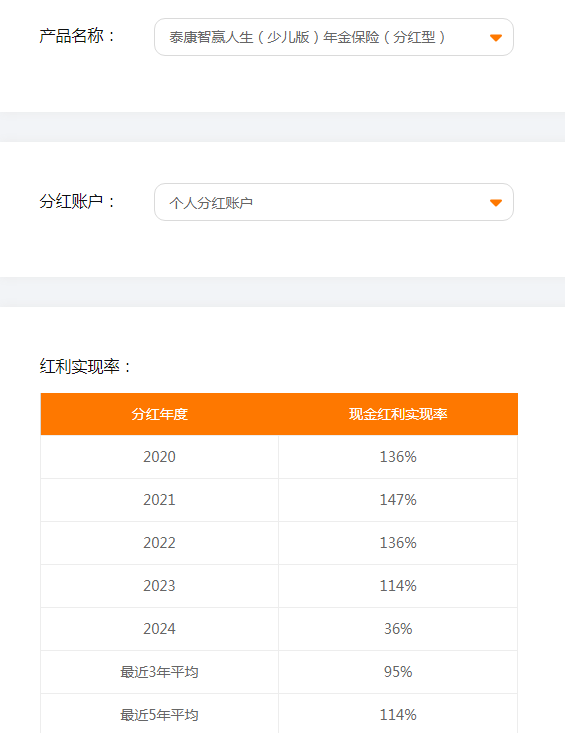The height and width of the screenshot is (733, 565).
Task: Click the 95% three-year average value
Action: pyautogui.click(x=398, y=672)
